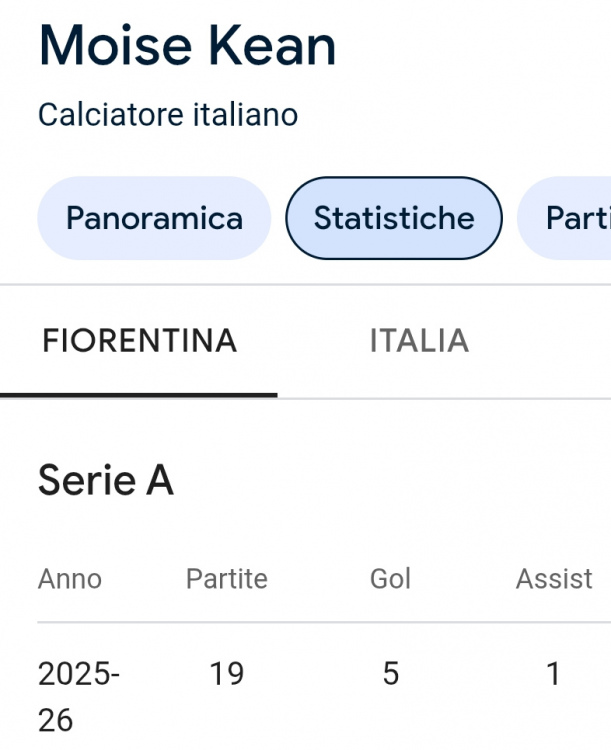The image size is (611, 750).
Task: Click the 1 assist value
Action: coord(553,675)
